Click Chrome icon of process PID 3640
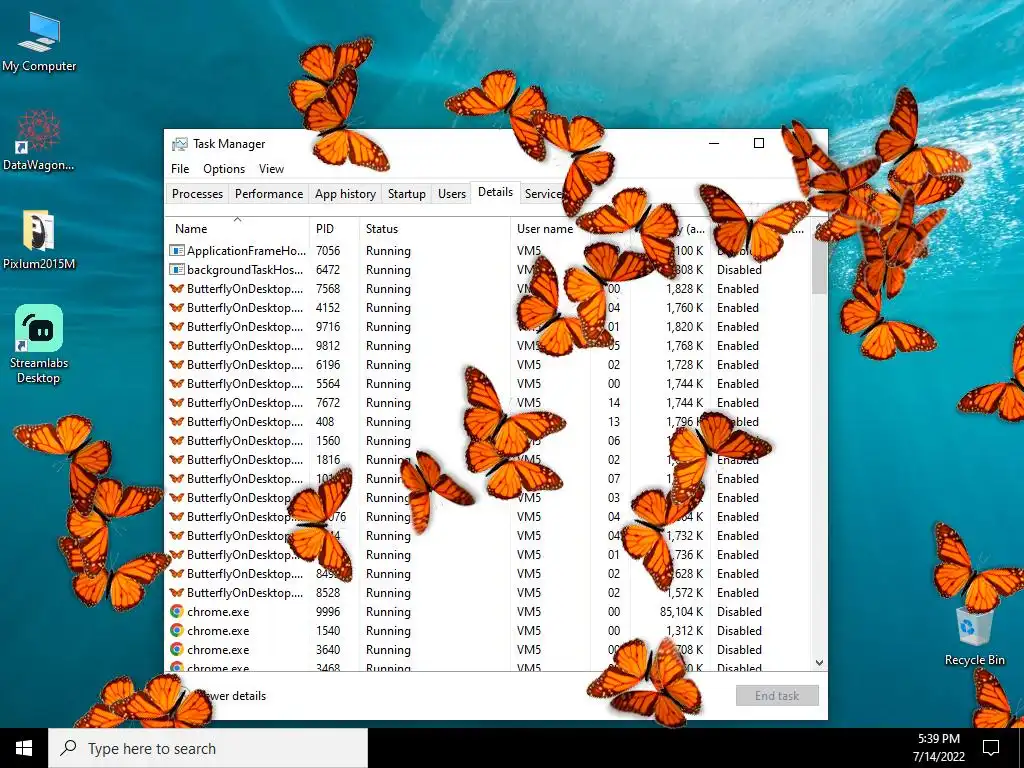This screenshot has height=768, width=1024. click(x=176, y=649)
